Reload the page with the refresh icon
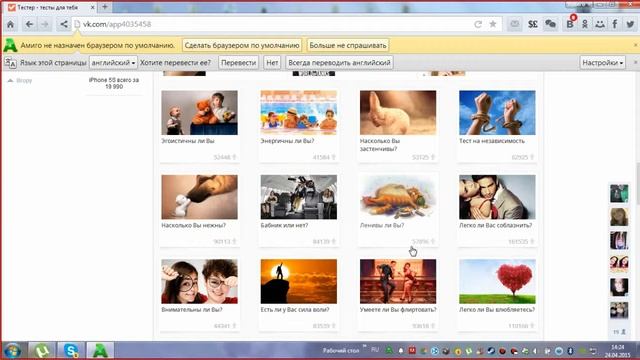Viewport: 640px width, 360px height. point(478,24)
